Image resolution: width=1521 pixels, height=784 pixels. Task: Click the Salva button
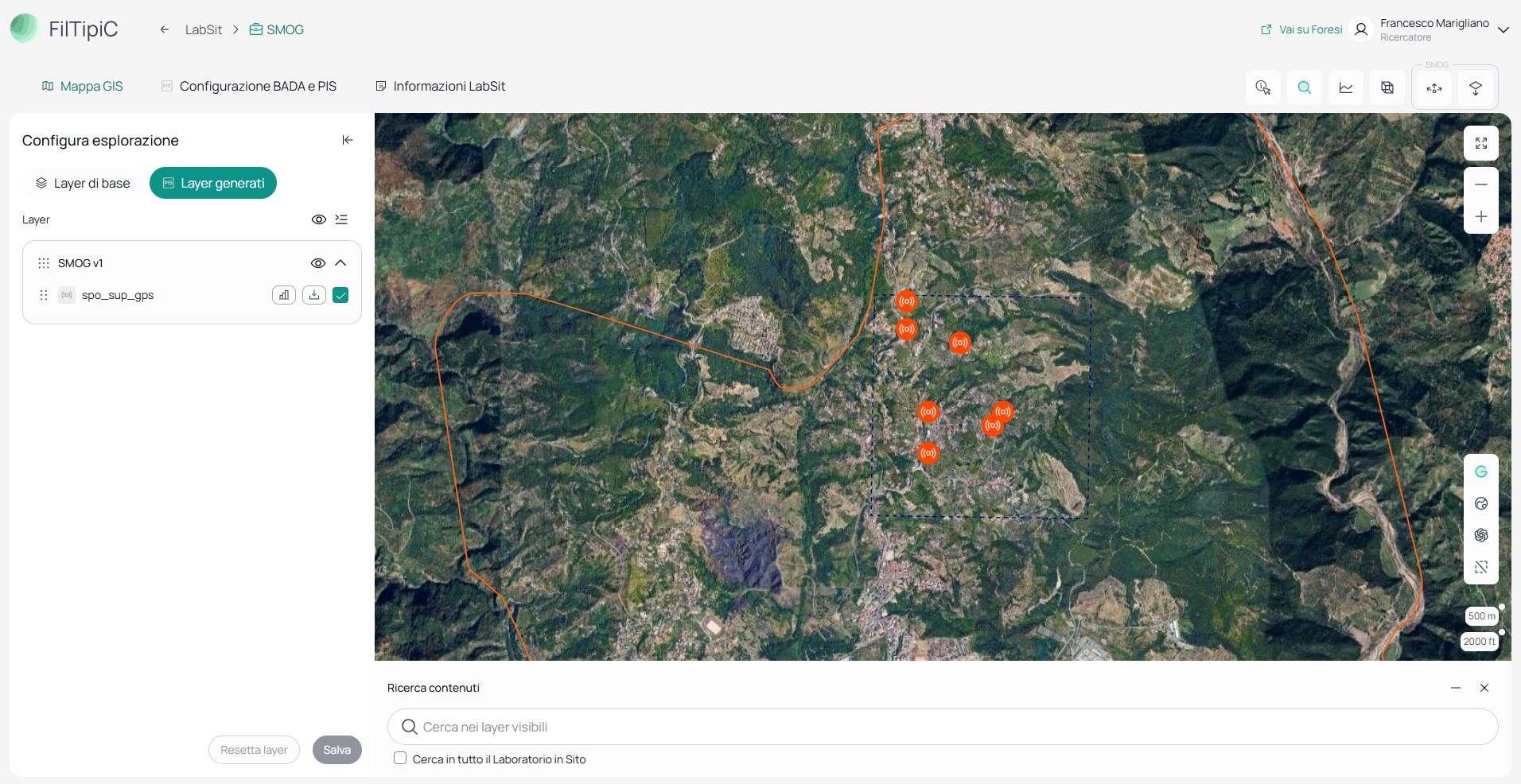click(x=337, y=750)
